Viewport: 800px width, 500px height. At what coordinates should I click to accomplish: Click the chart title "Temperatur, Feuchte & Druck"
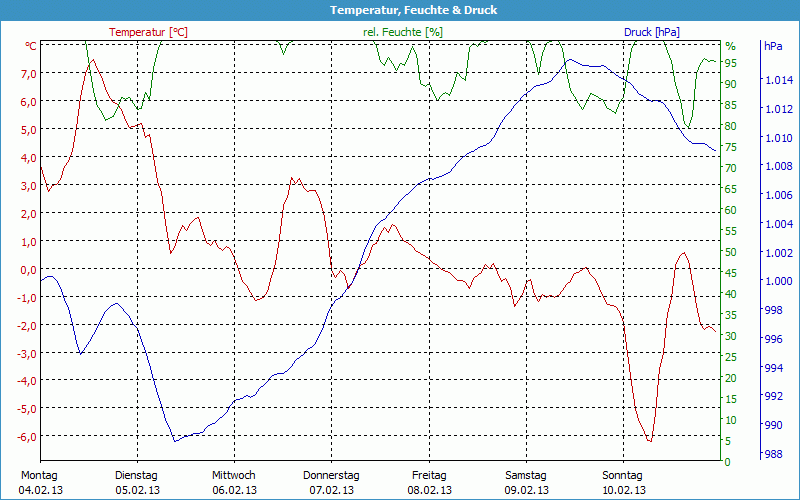[413, 10]
